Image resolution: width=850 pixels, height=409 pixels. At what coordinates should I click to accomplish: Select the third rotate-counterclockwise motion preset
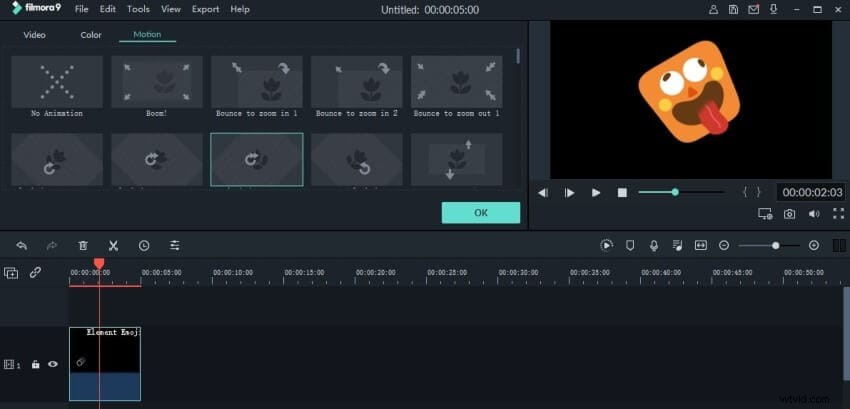[357, 159]
